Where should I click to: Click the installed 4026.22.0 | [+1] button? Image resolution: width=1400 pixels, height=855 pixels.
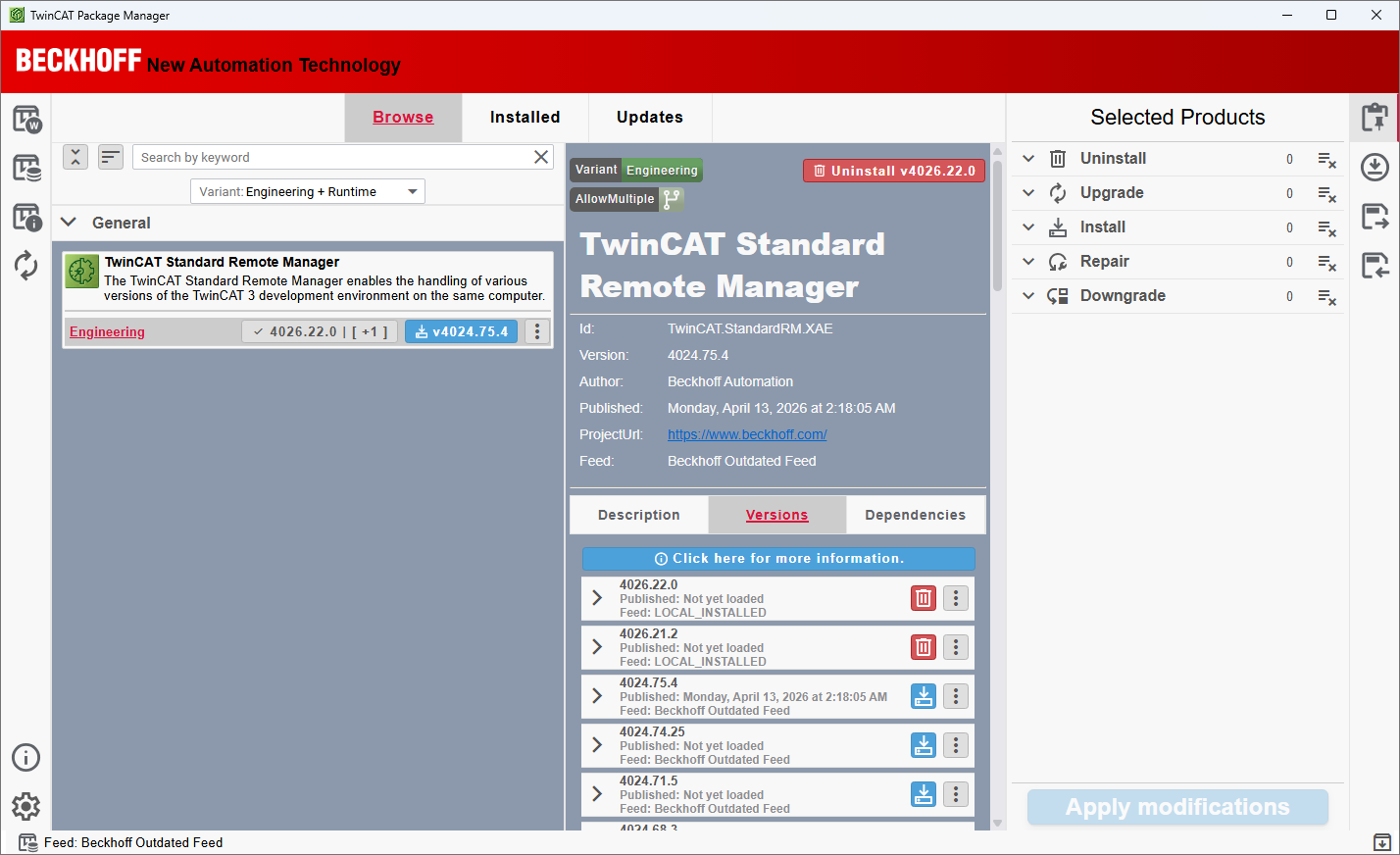coord(321,331)
